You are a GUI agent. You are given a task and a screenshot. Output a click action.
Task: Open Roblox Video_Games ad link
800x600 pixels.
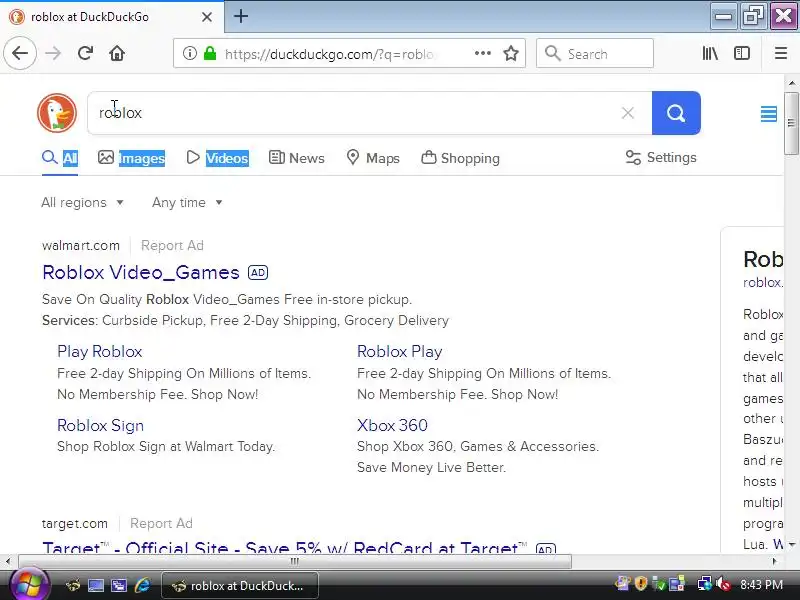(141, 272)
